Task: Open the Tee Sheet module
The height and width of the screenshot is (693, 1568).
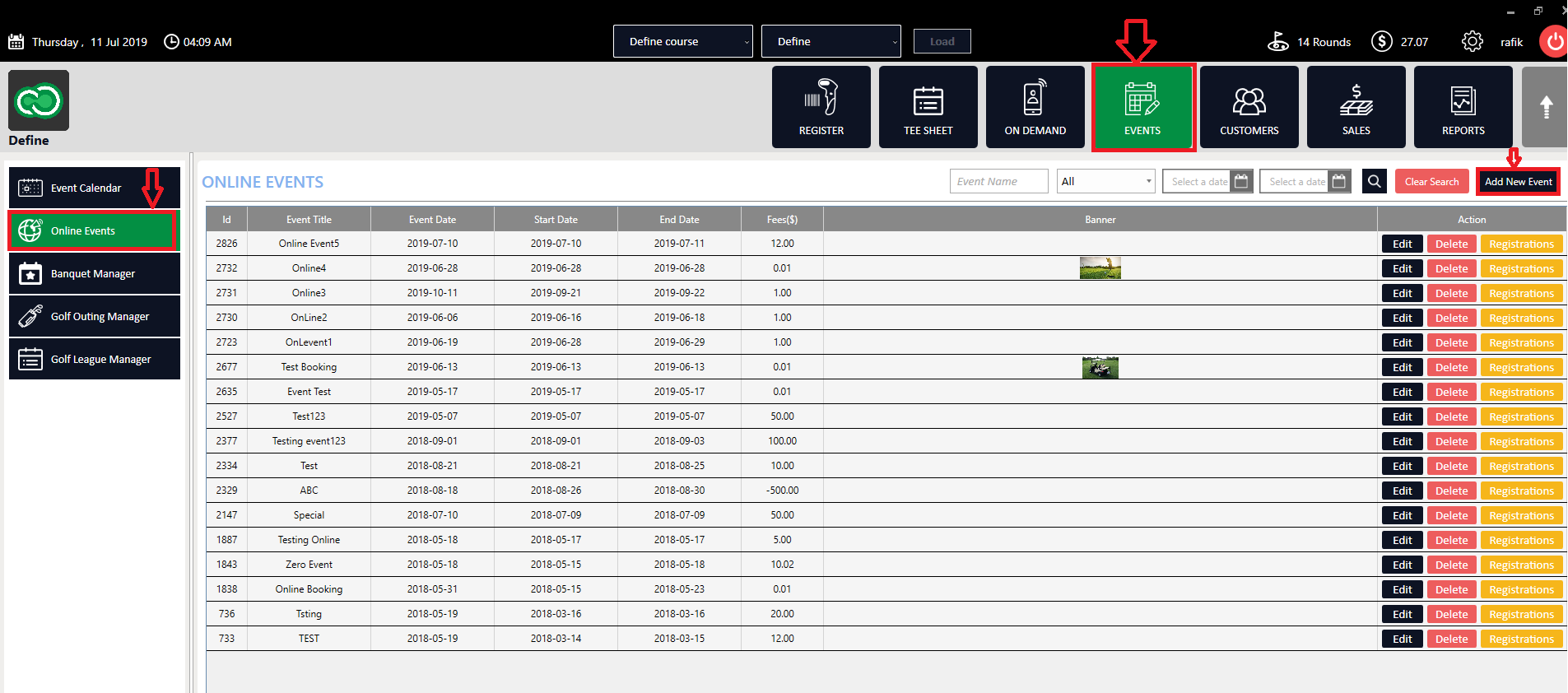Action: 928,107
